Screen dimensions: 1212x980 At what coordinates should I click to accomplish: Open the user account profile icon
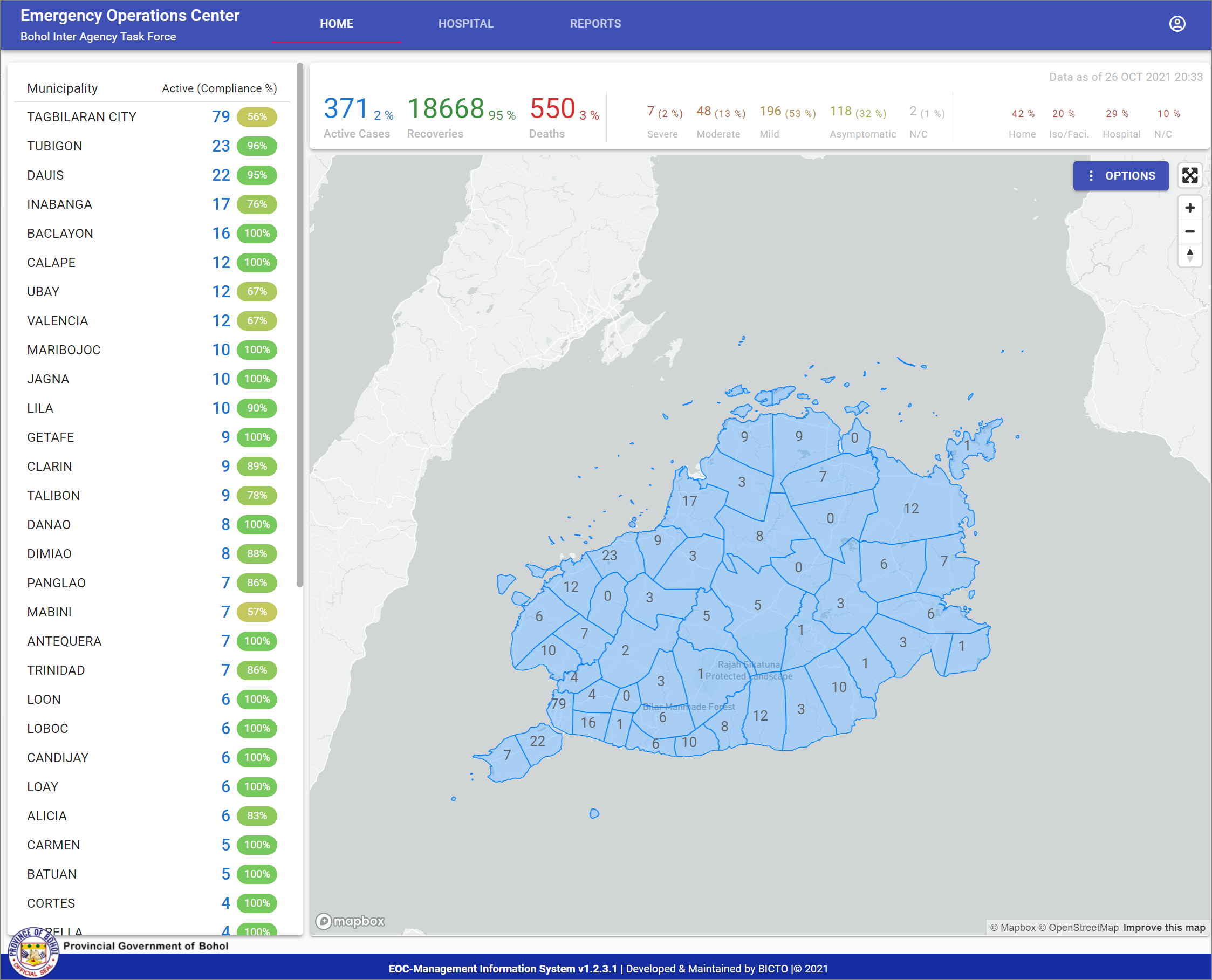pos(1177,24)
